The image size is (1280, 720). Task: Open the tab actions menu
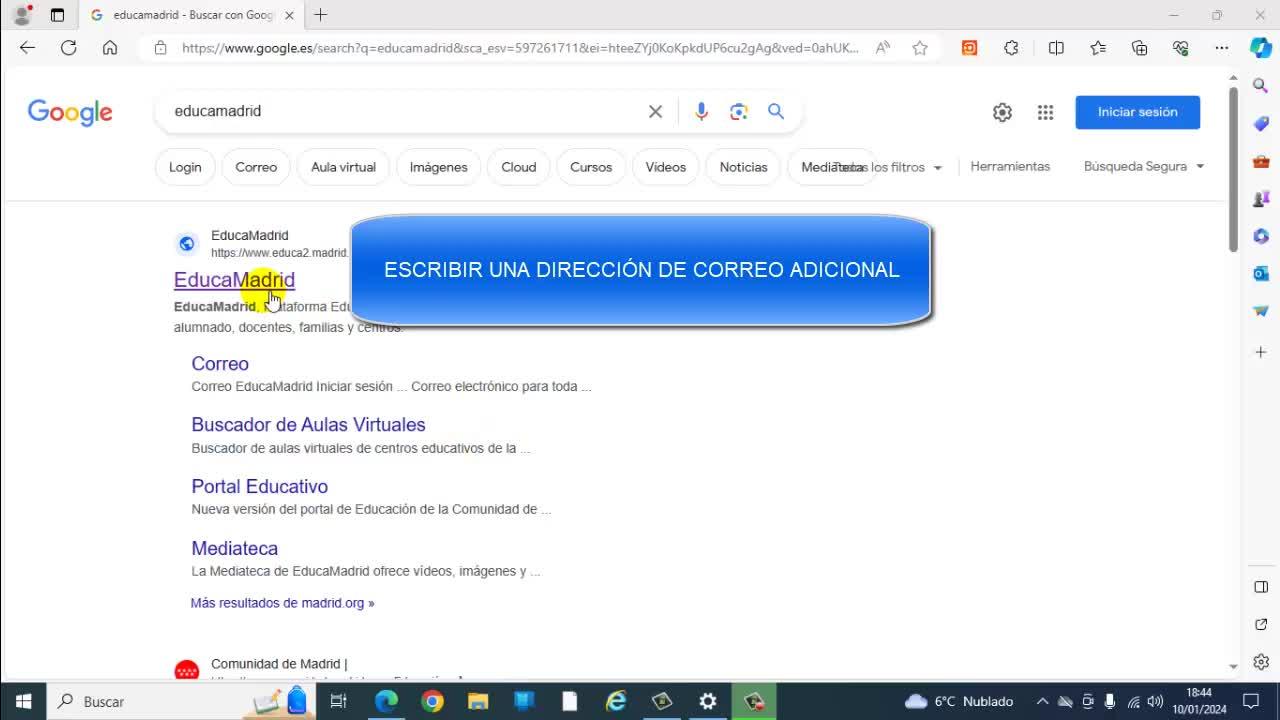[57, 15]
